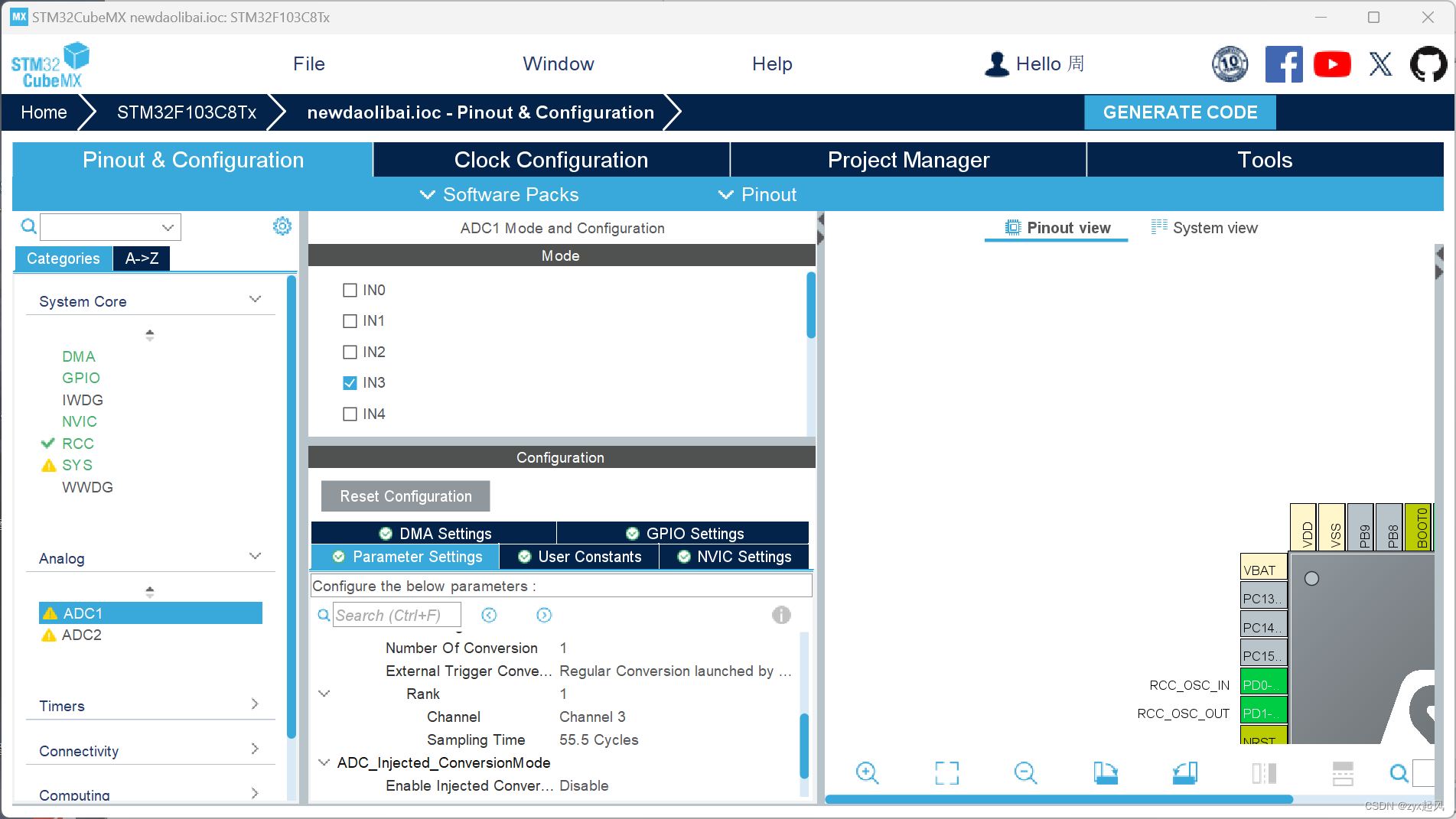Click the Mode panel vertical scrollbar

811,305
